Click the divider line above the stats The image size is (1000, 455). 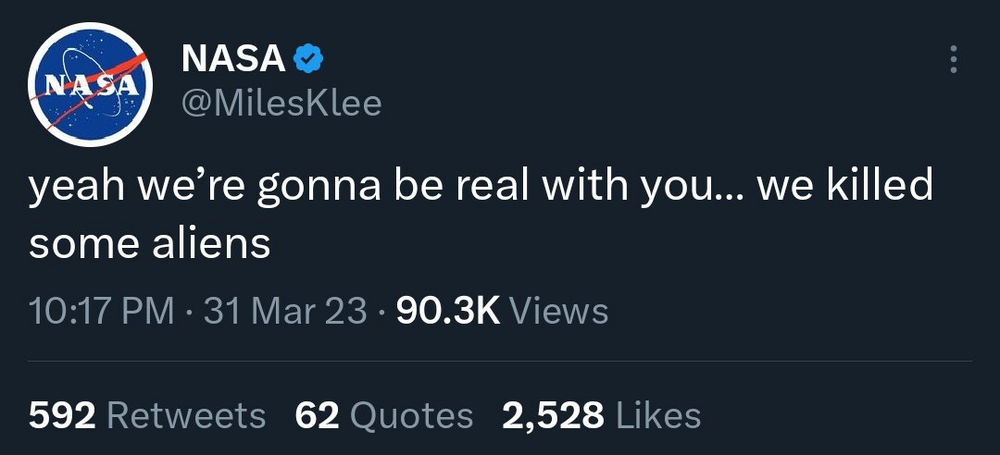500,361
